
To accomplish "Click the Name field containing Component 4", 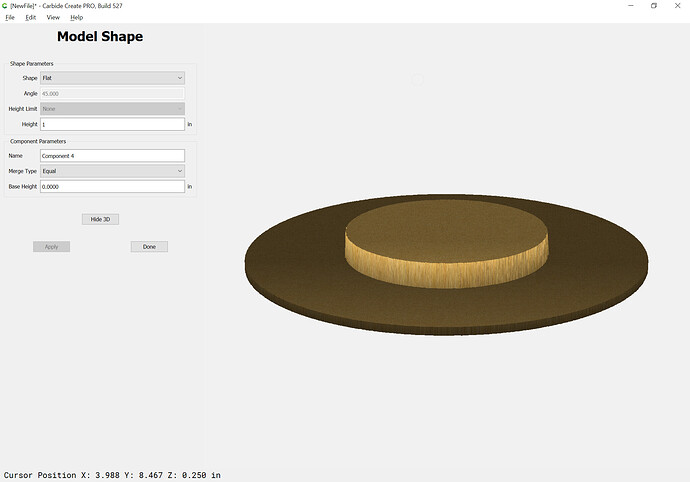I will point(112,156).
